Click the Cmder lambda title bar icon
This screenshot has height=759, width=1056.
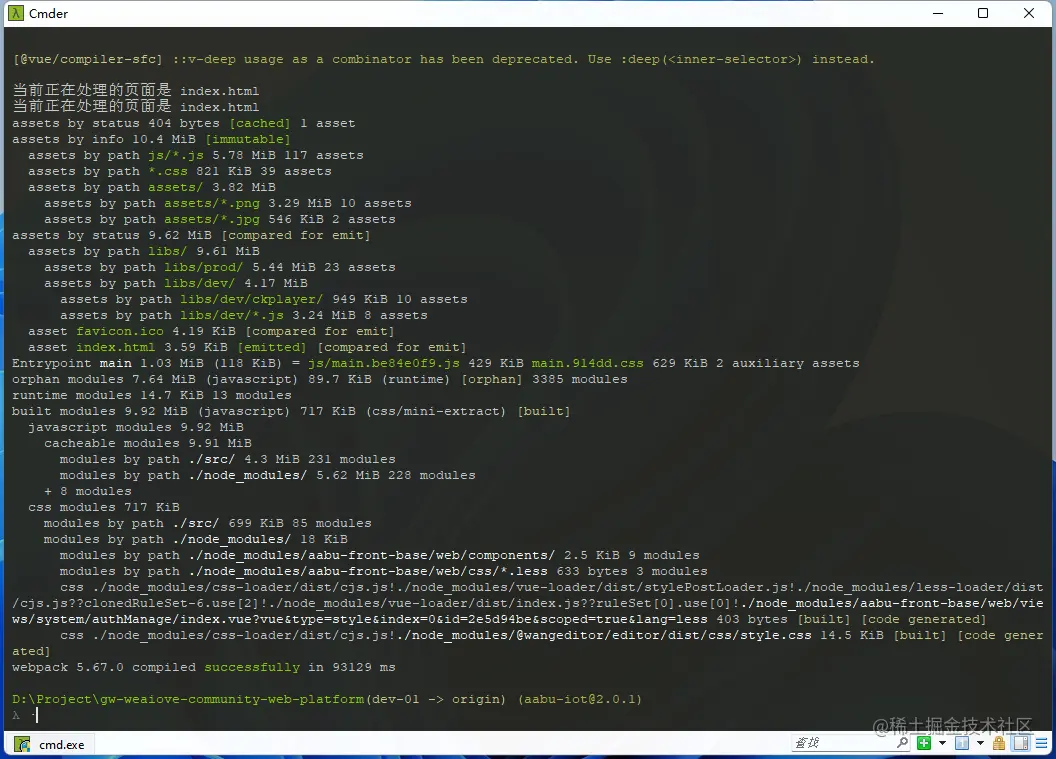pos(15,13)
